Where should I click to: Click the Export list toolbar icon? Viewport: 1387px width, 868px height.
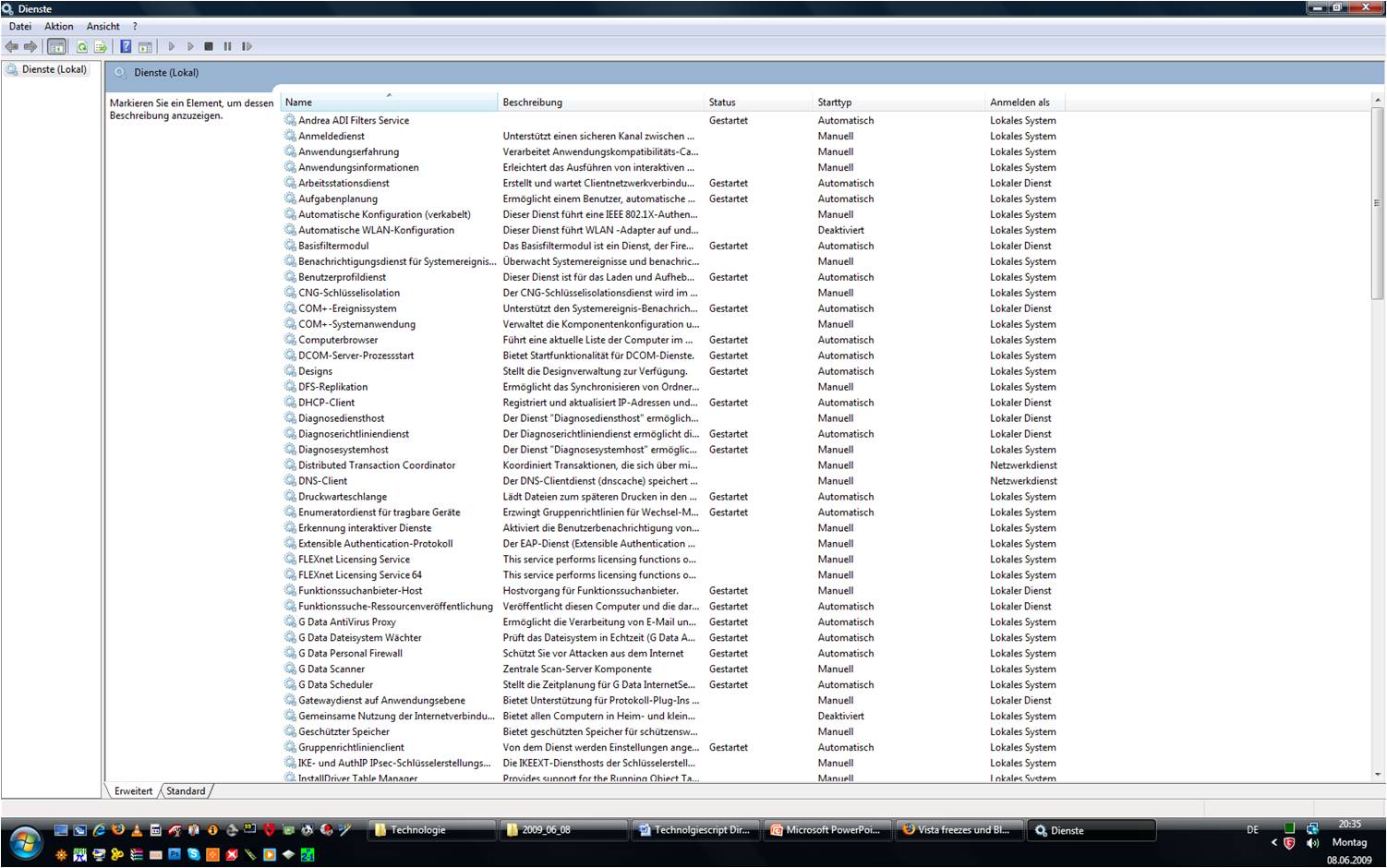click(101, 46)
